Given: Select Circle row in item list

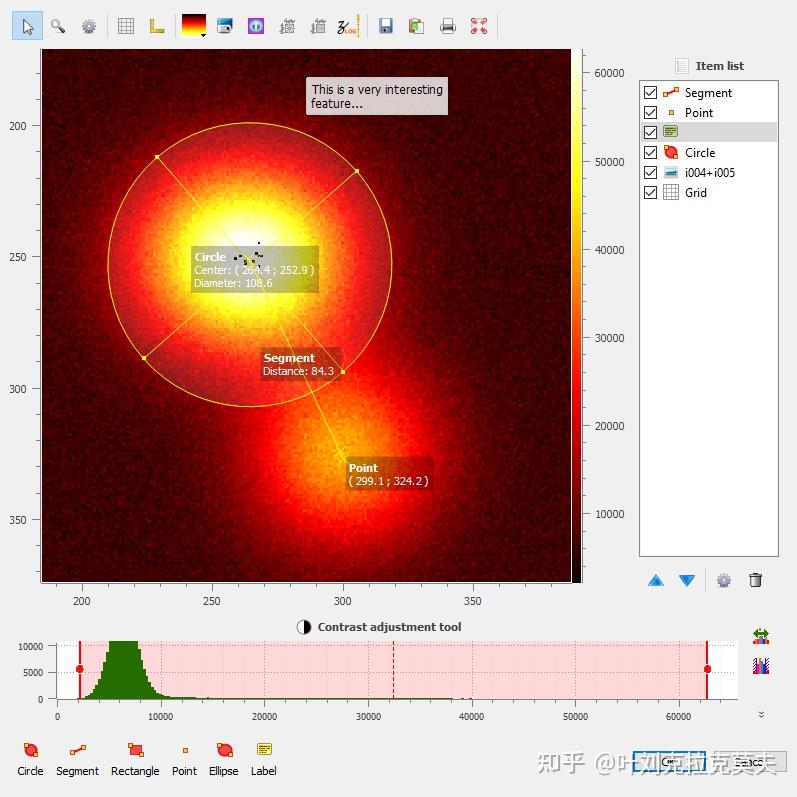Looking at the screenshot, I should pos(709,152).
